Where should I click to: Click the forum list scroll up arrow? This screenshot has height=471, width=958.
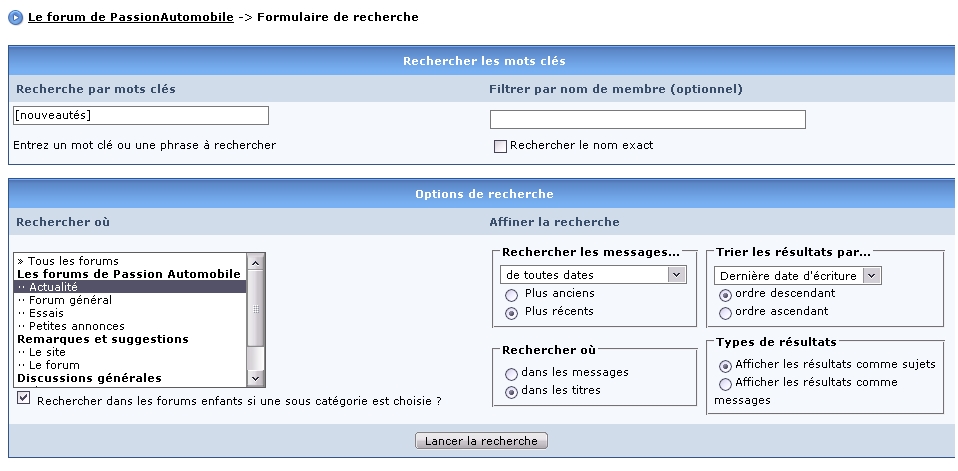(x=255, y=262)
